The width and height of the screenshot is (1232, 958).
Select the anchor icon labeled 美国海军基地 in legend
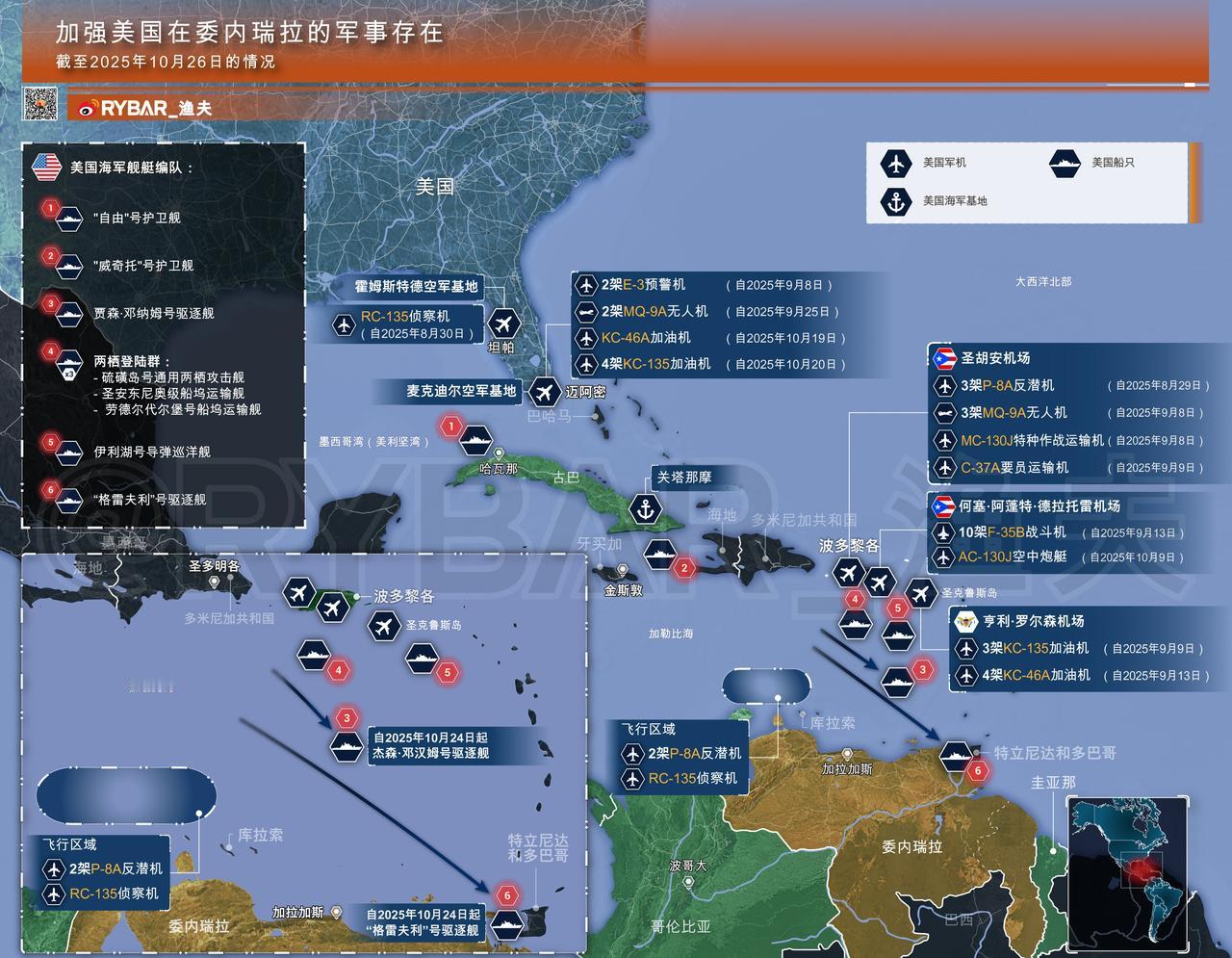tap(896, 201)
